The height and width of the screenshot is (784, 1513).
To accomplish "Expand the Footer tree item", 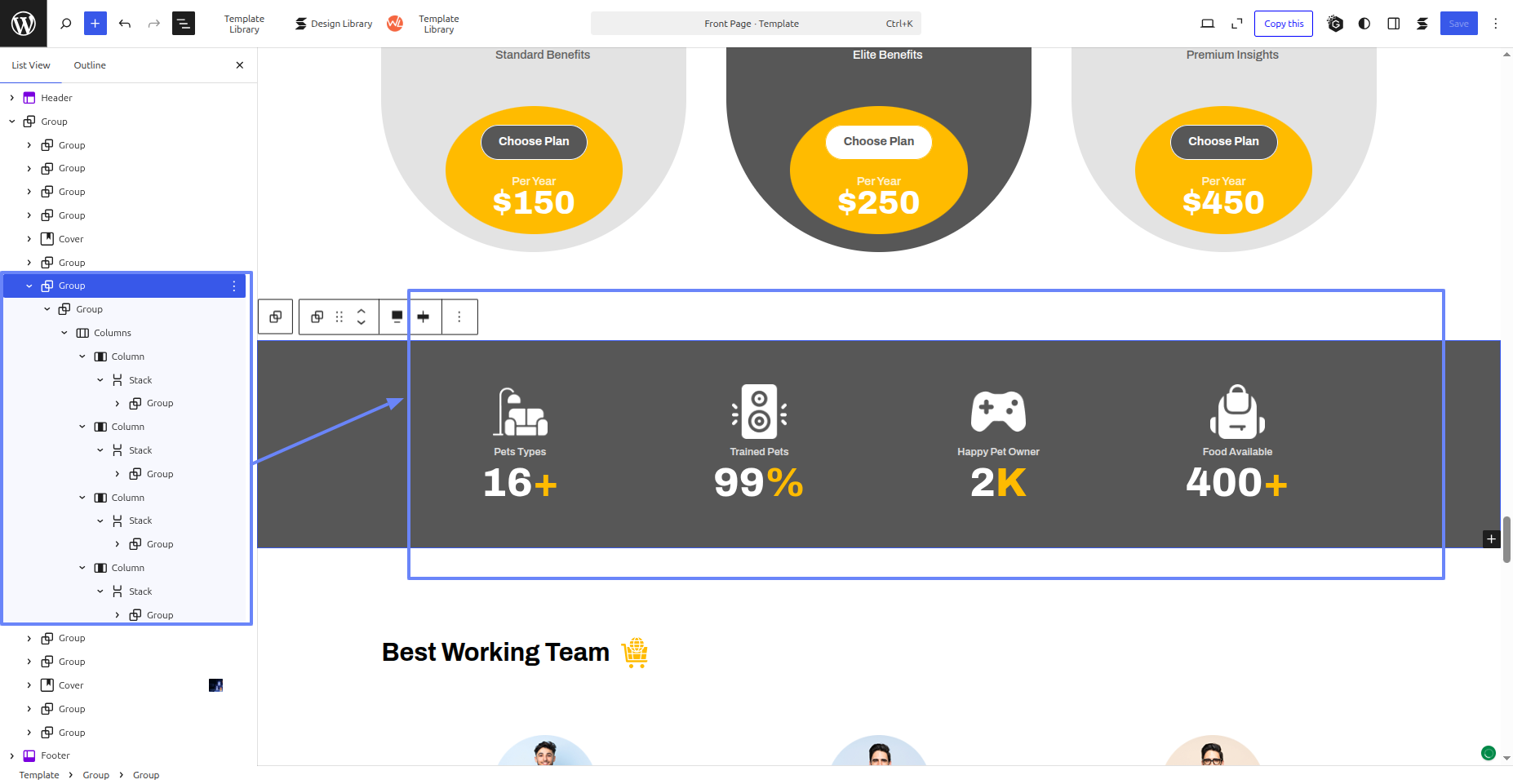I will click(x=12, y=755).
